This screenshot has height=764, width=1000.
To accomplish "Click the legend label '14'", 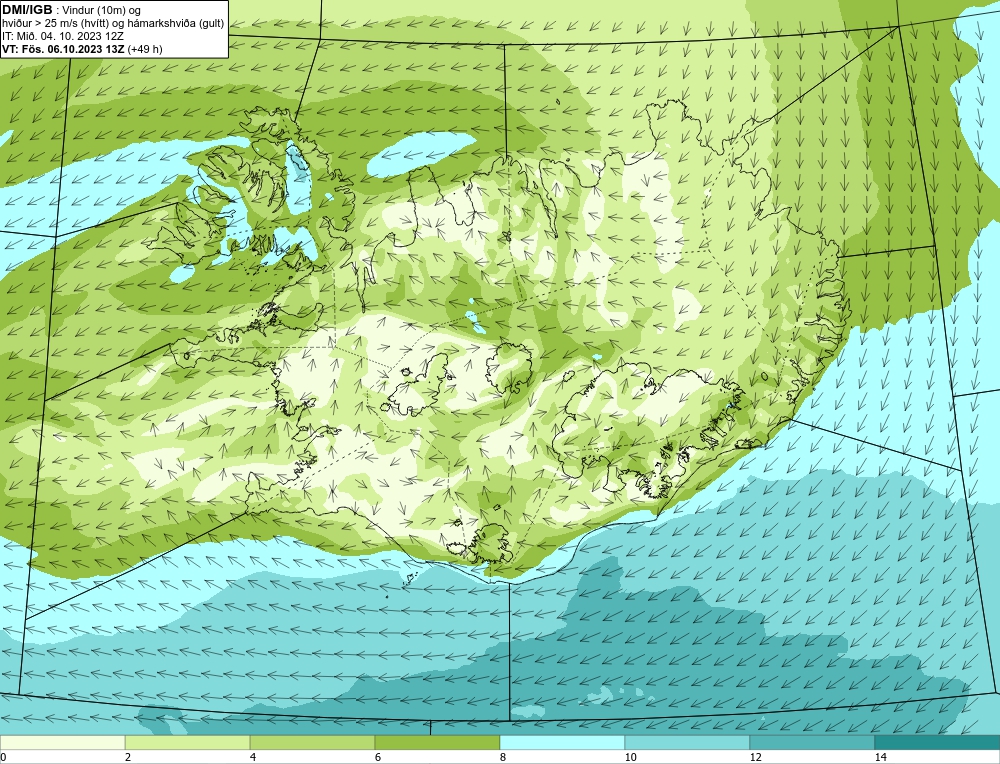I will point(881,757).
